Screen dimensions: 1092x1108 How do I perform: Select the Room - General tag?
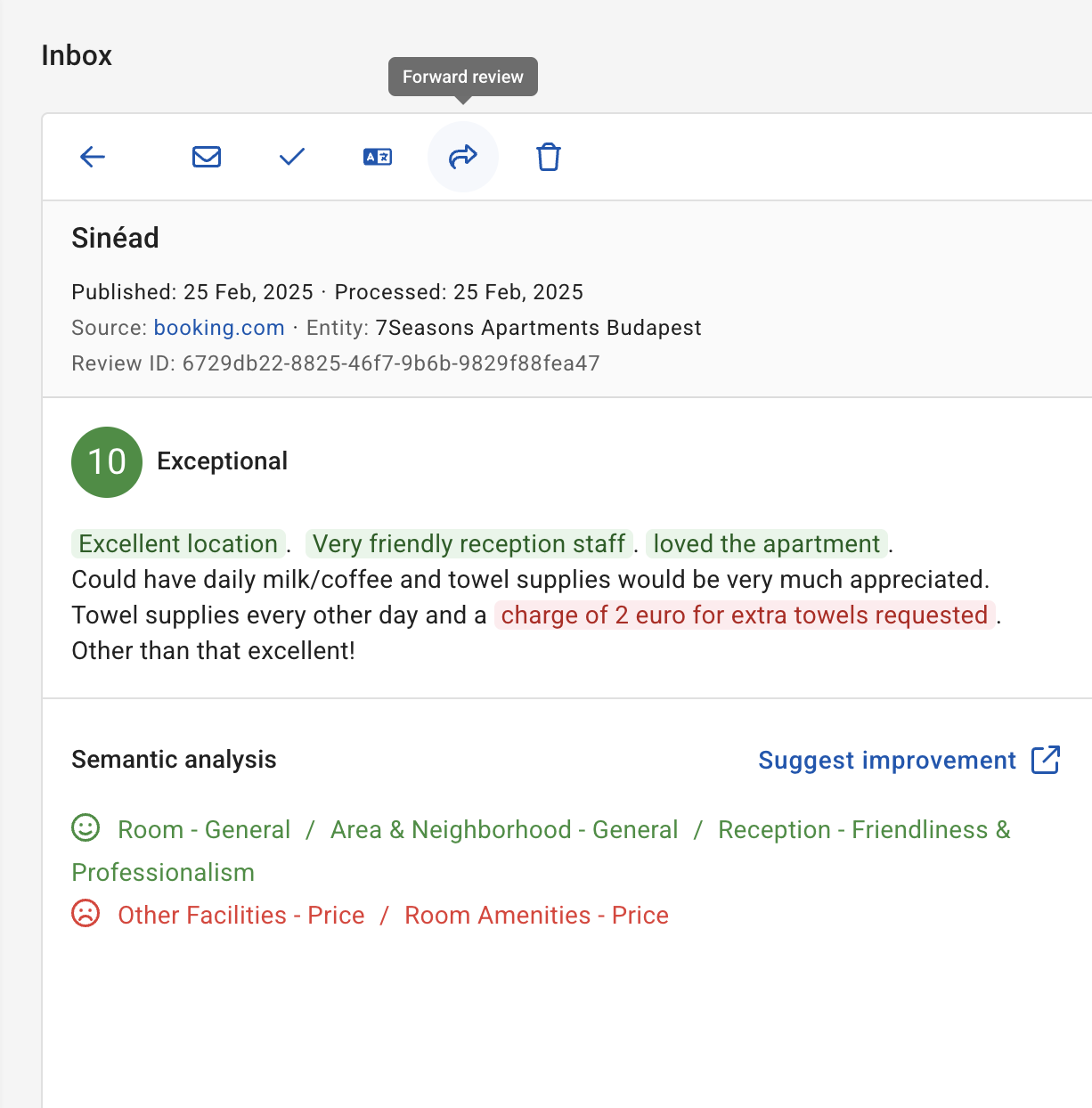click(204, 830)
